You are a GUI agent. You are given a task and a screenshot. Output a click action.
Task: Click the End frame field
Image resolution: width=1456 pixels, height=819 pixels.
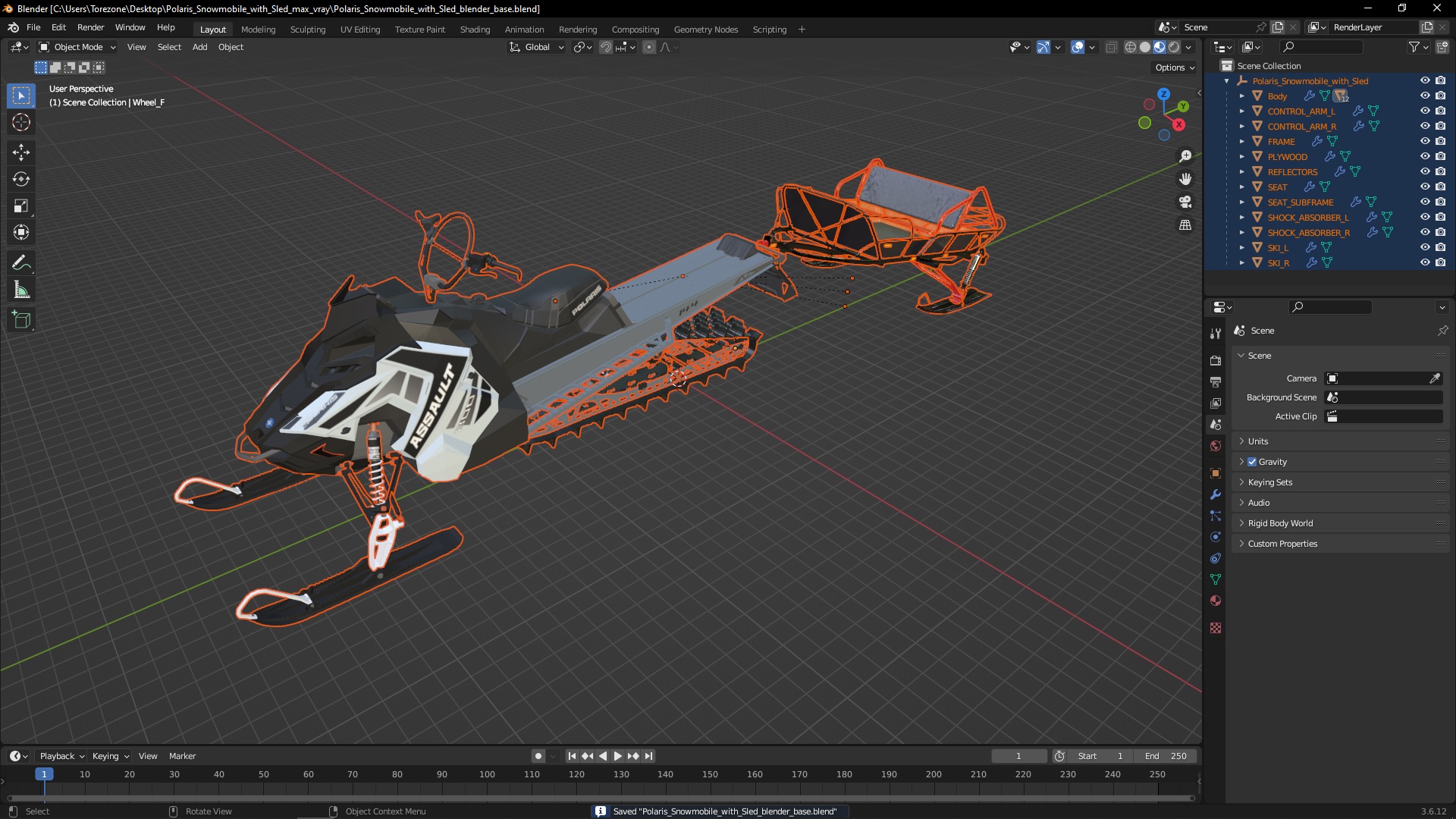tap(1166, 756)
